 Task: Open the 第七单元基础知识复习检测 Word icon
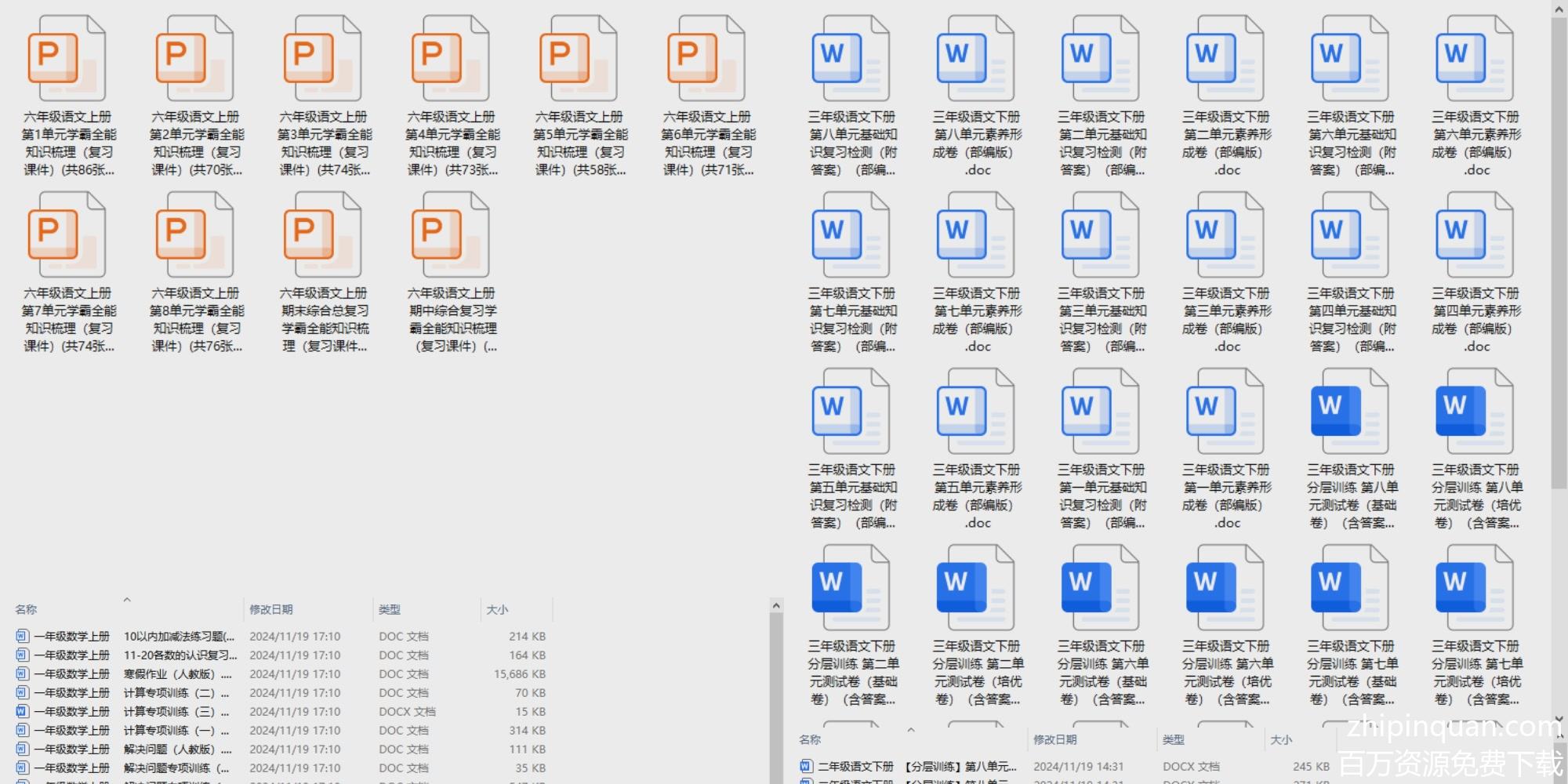pyautogui.click(x=851, y=235)
